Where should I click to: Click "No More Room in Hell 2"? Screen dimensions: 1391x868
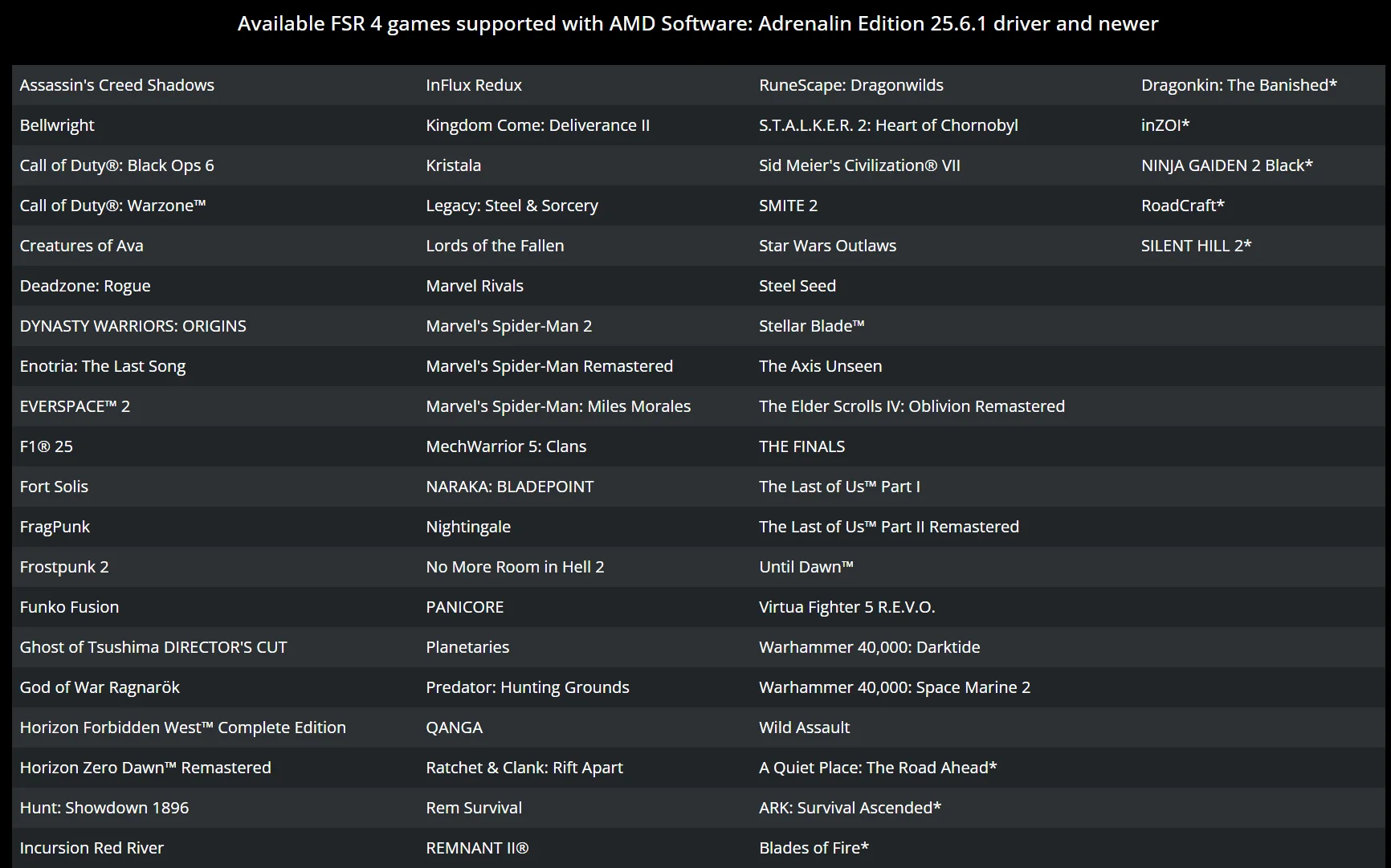point(515,567)
